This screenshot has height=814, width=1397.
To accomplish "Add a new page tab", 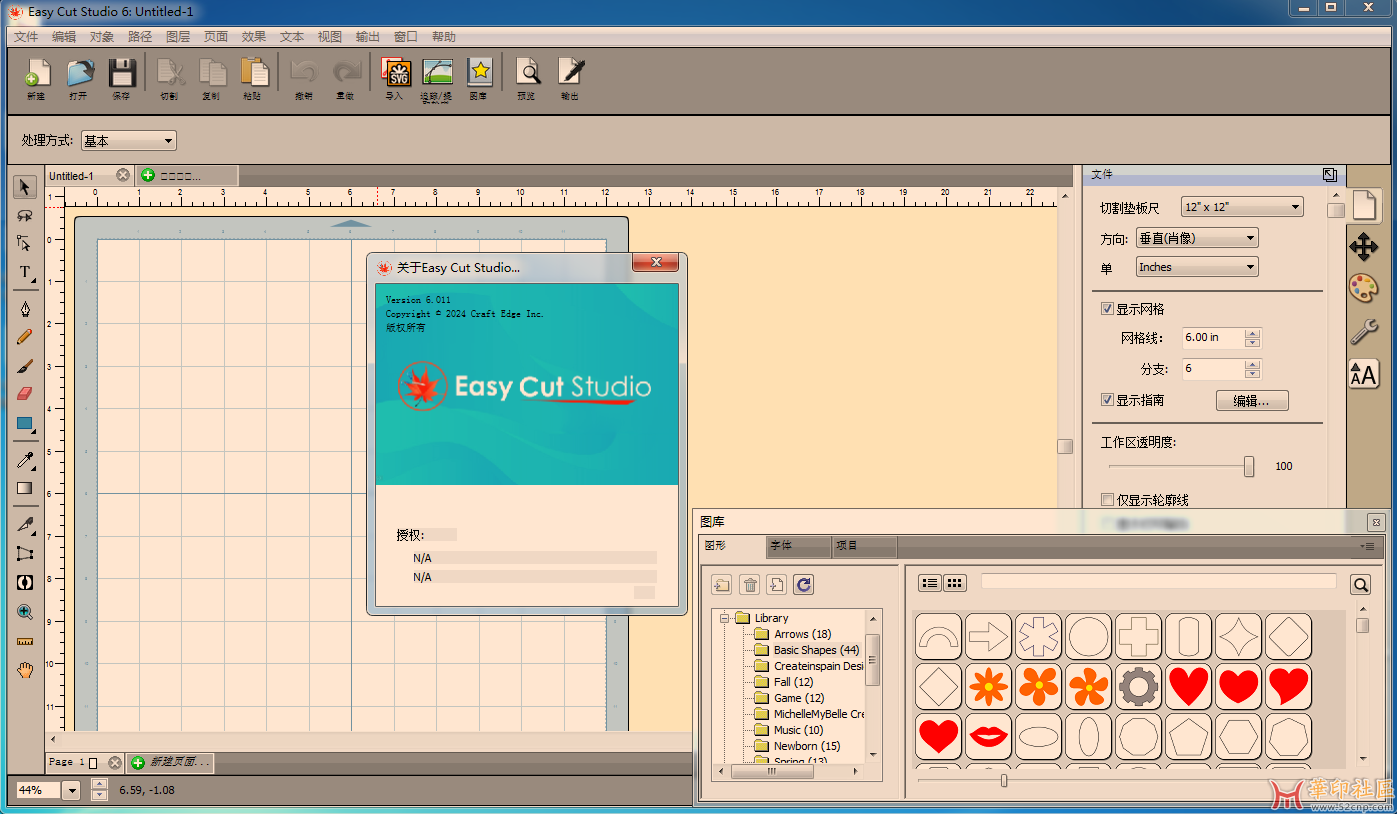I will coord(171,762).
